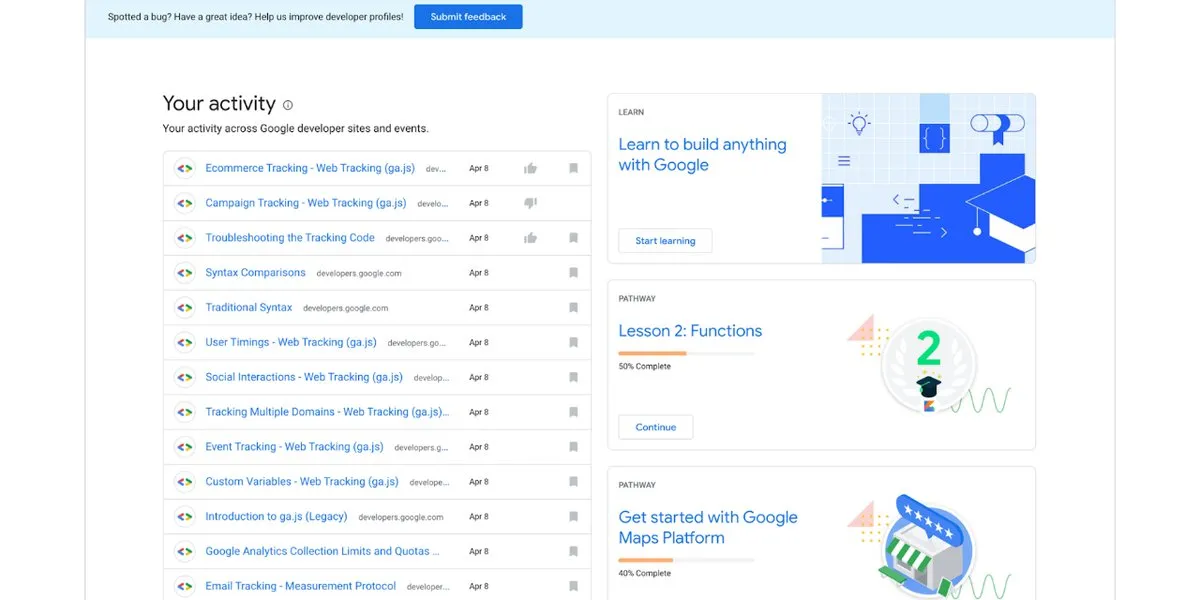This screenshot has height=600, width=1200.
Task: Toggle thumbs-up on Ecommerce Tracking row
Action: (531, 168)
